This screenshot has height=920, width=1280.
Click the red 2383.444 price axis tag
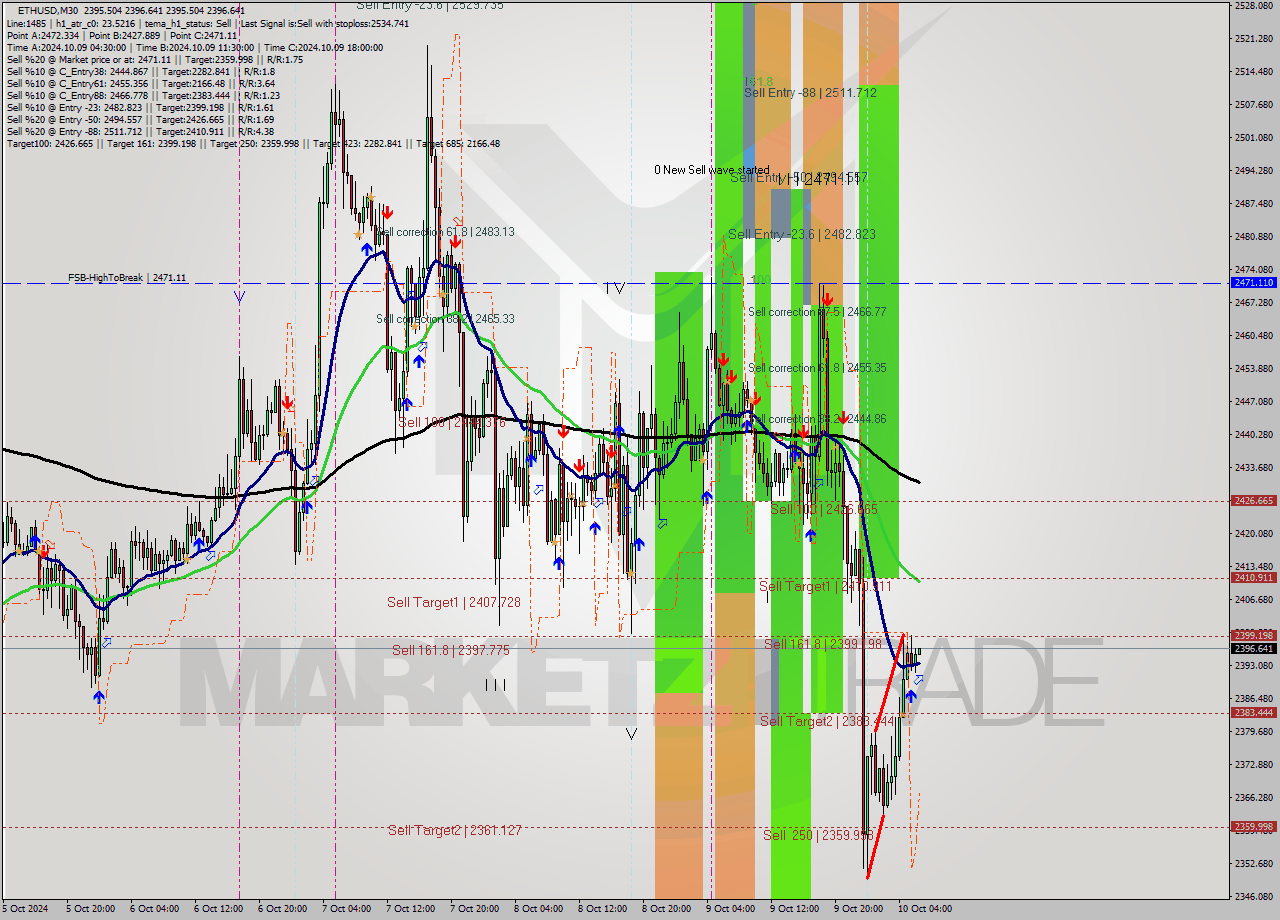(1253, 713)
